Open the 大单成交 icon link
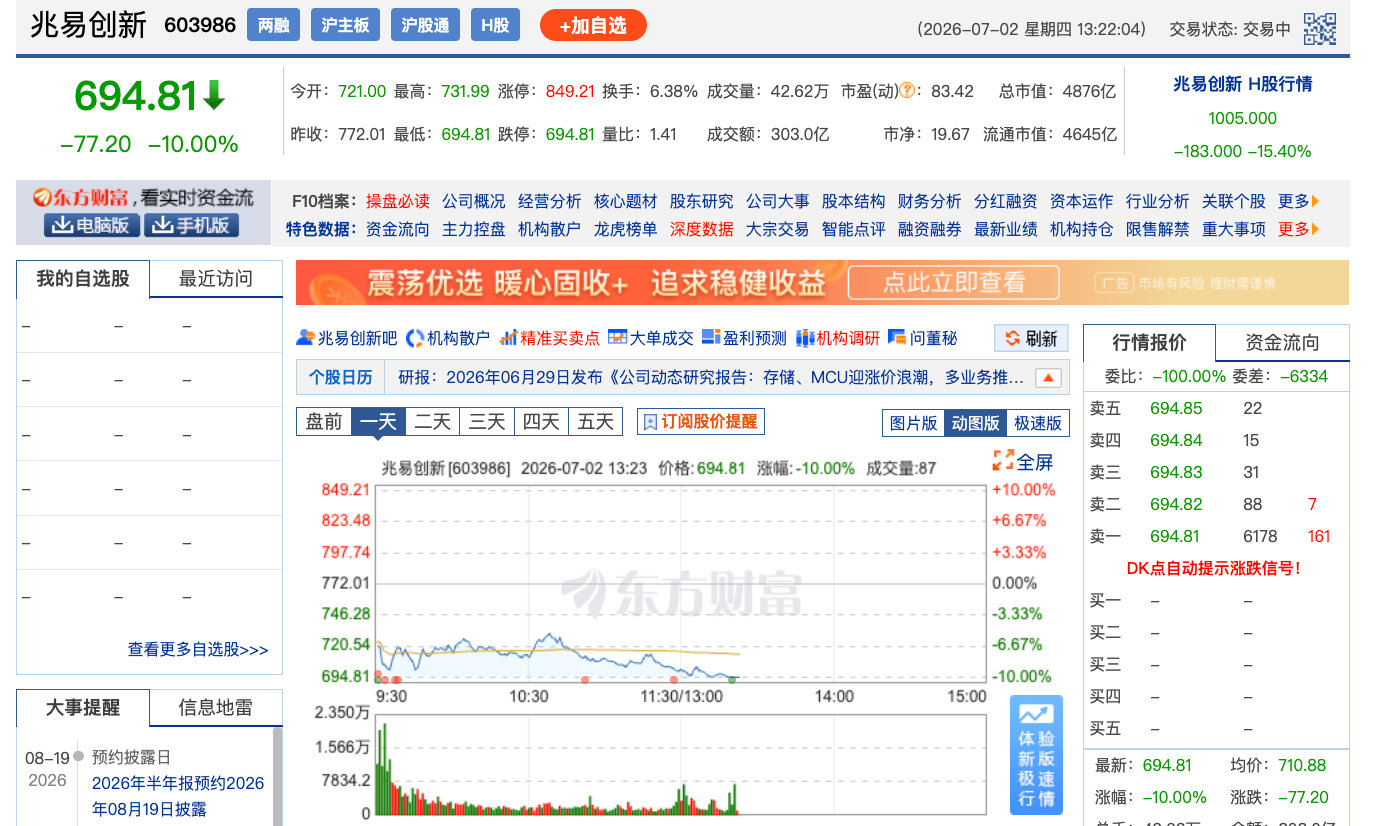The height and width of the screenshot is (826, 1386). click(x=651, y=338)
